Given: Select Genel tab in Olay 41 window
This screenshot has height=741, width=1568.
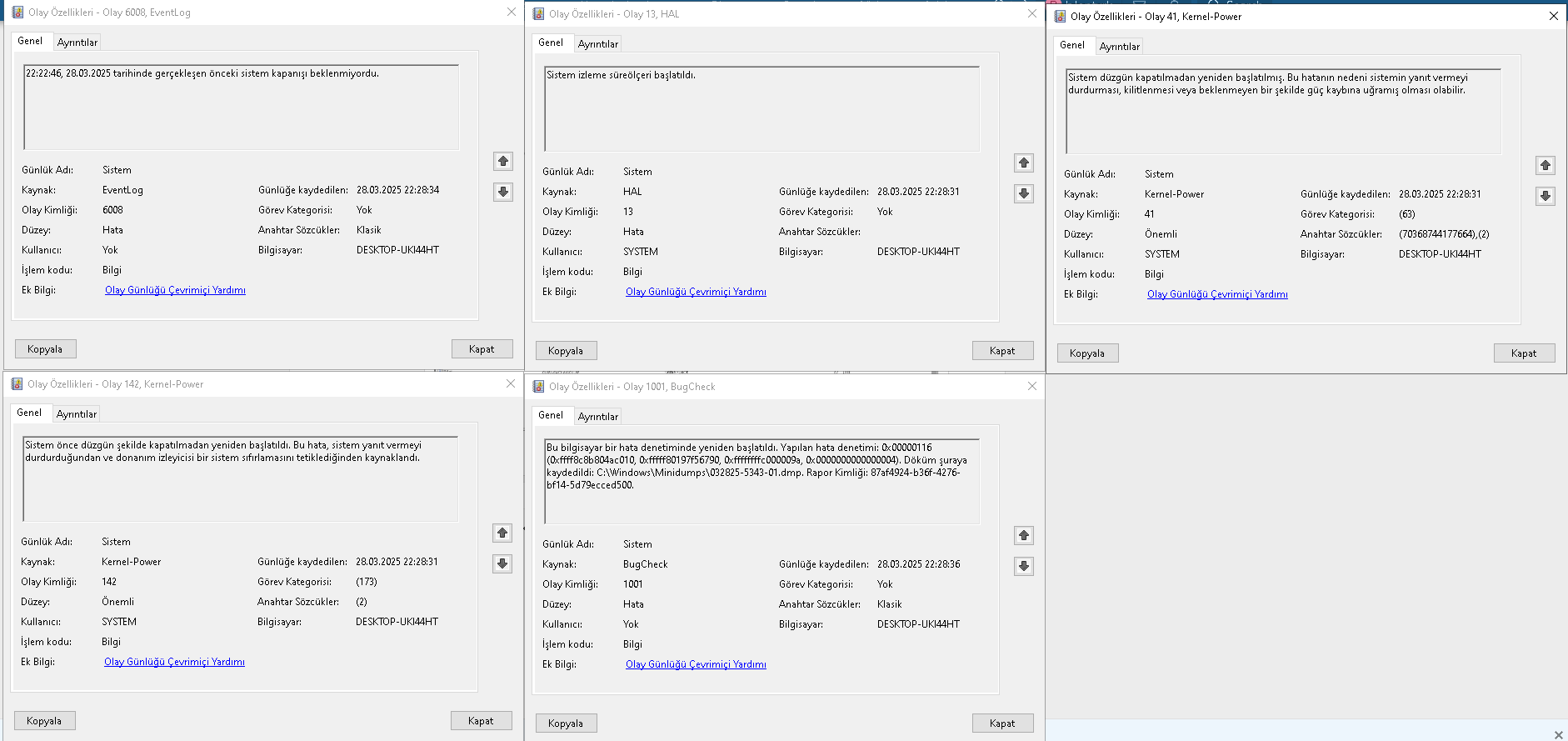Looking at the screenshot, I should [1072, 45].
